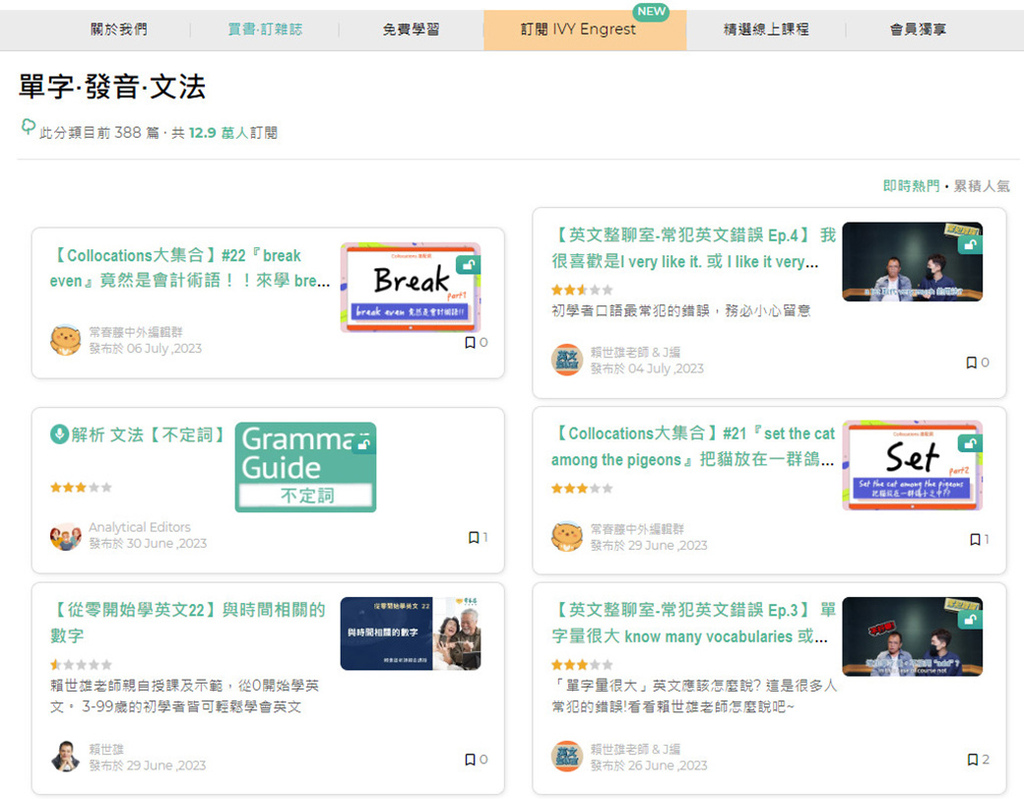1024x799 pixels.
Task: Bookmark the Collocations #21 set the cat article
Action: (974, 539)
